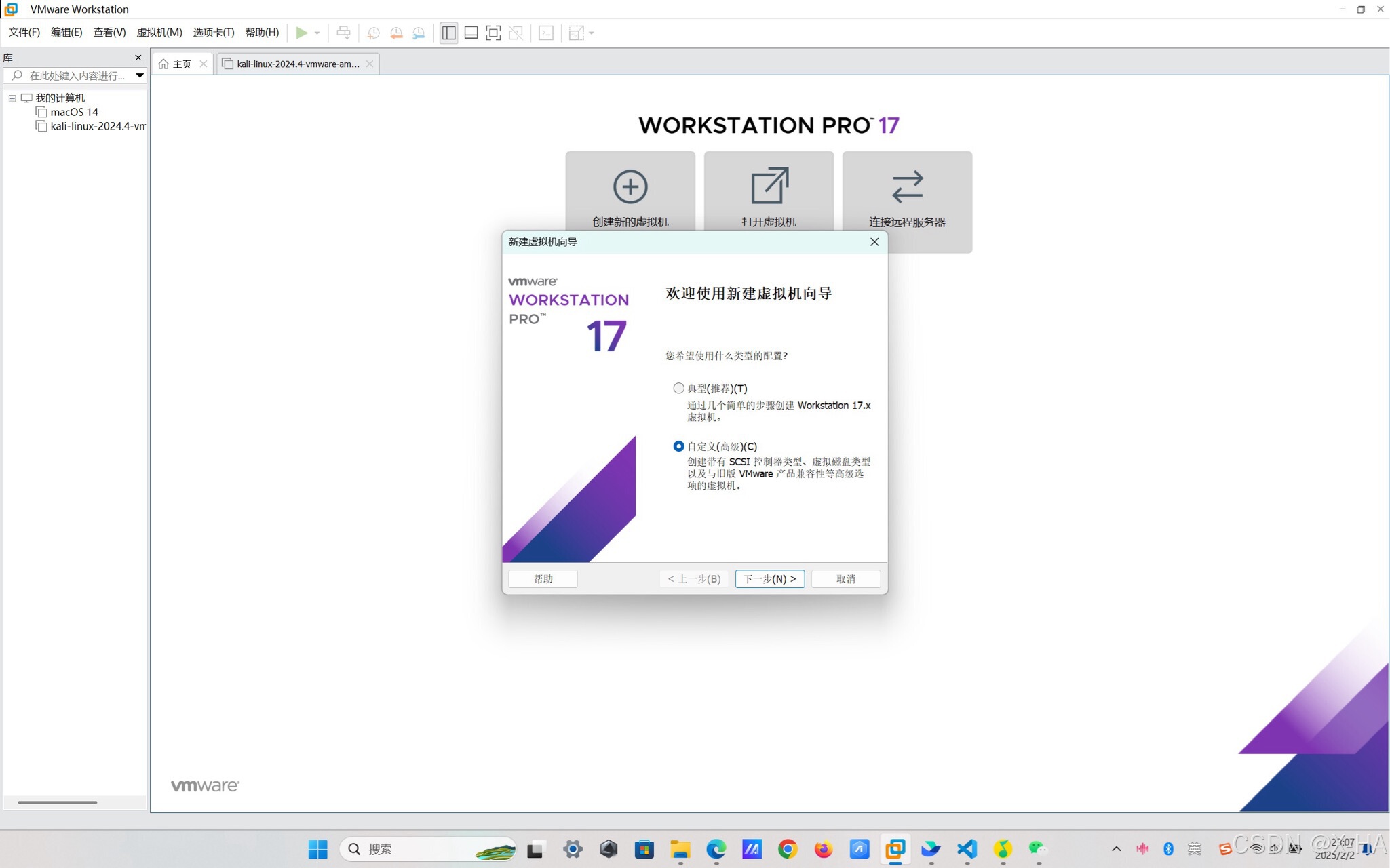
Task: Collapse the 我的计算机 tree node
Action: tap(12, 98)
